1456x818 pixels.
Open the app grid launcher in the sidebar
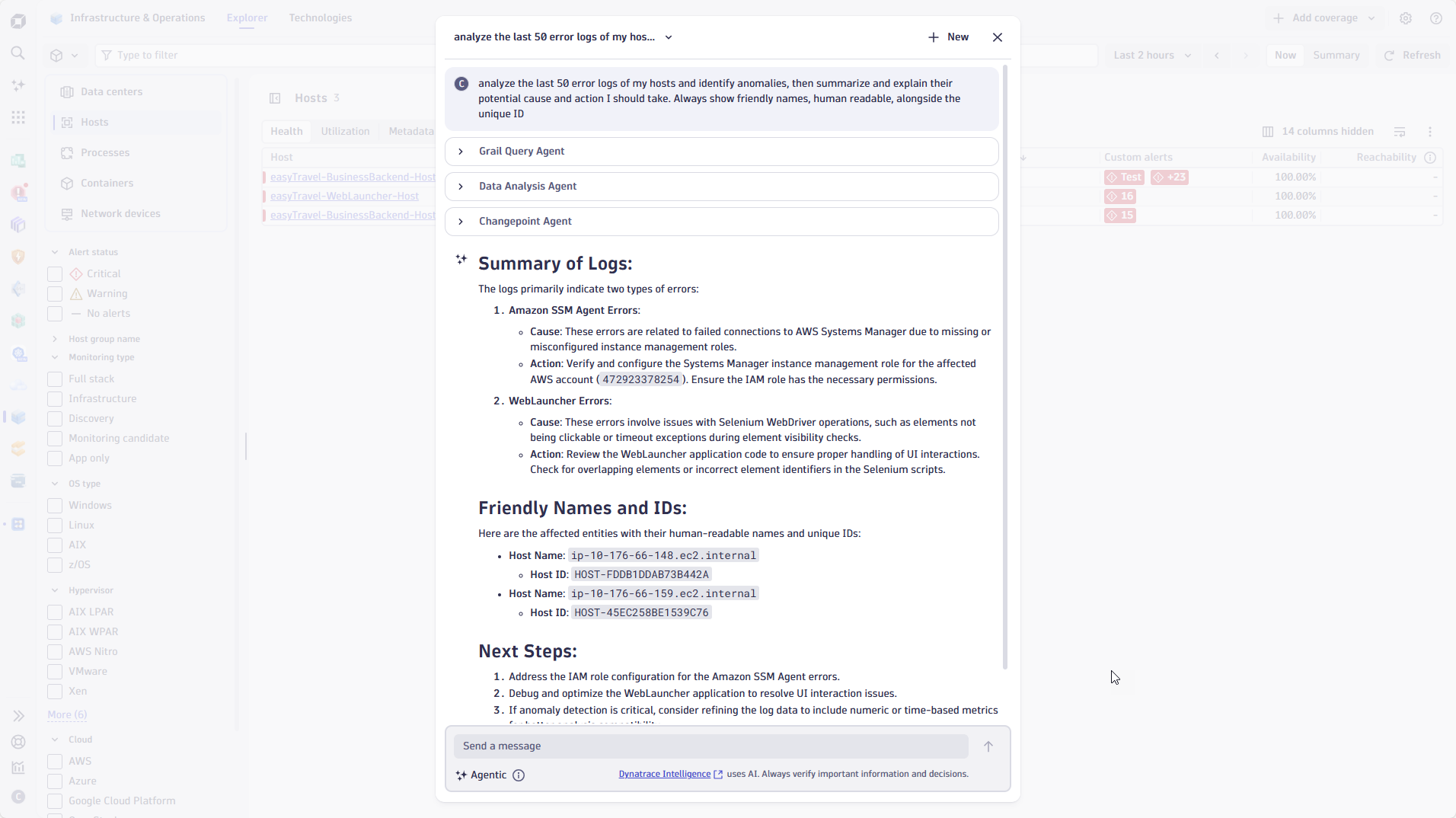point(18,117)
